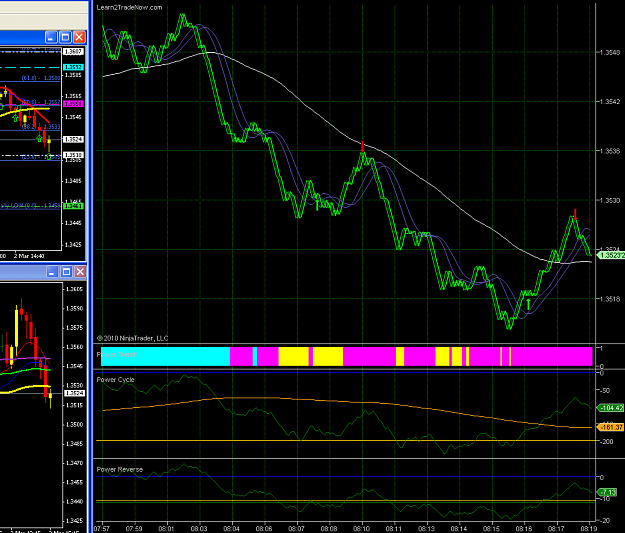Click 1.3470 axis label in lower-left window

(74, 463)
